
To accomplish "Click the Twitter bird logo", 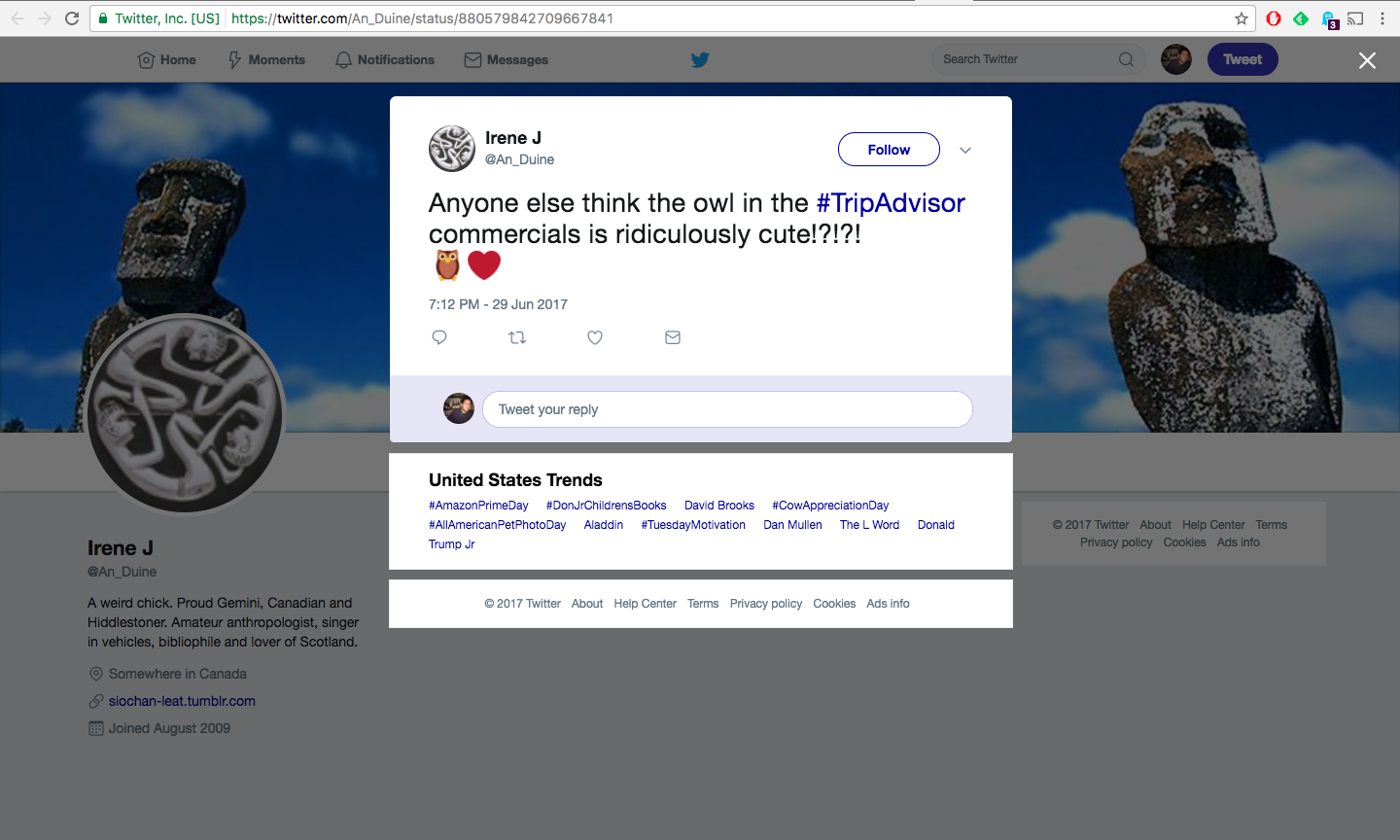I will tap(700, 59).
